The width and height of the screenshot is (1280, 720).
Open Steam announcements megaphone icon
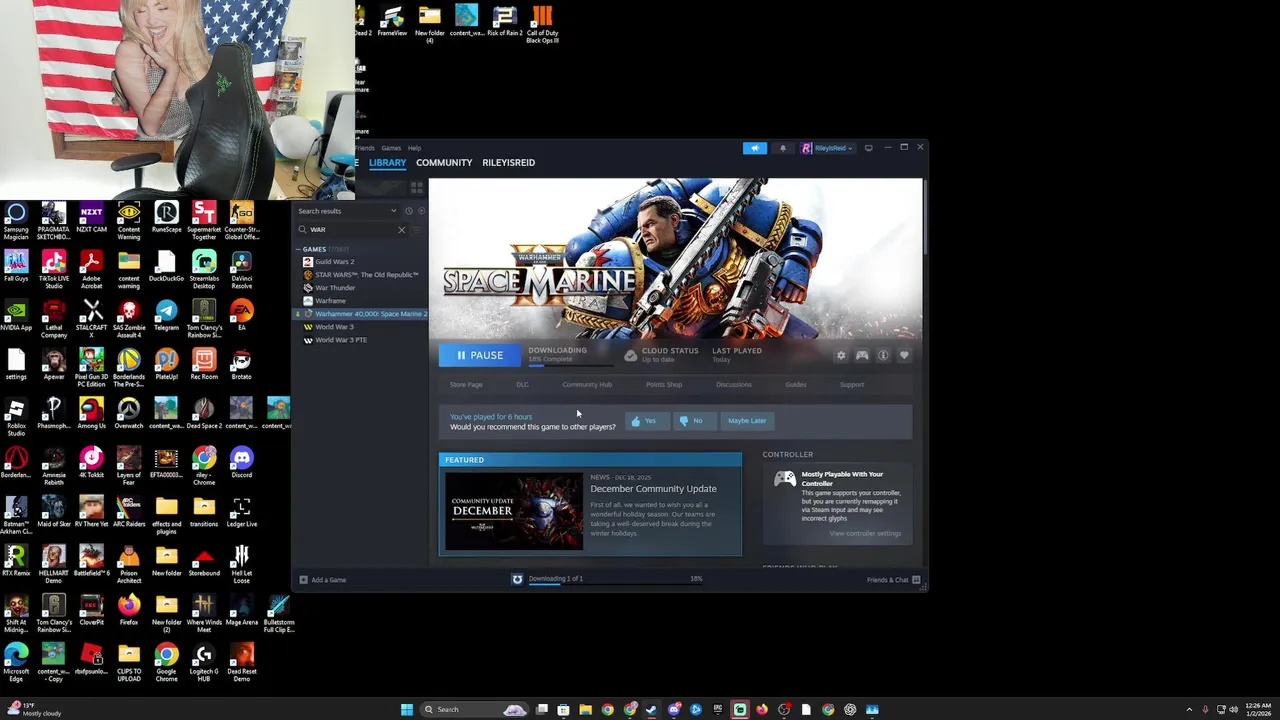click(x=755, y=148)
